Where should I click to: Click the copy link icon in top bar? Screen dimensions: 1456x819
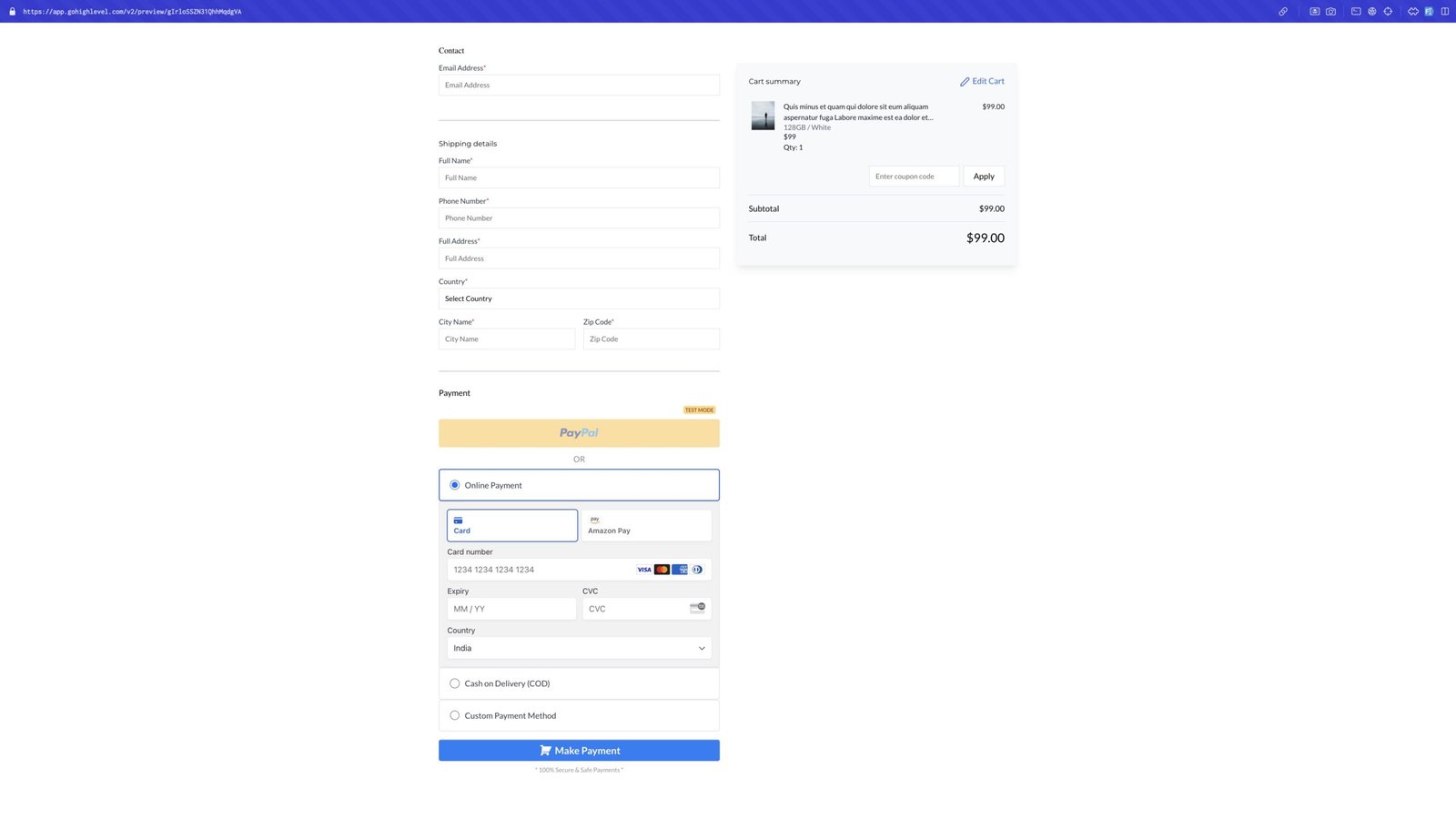[1282, 12]
